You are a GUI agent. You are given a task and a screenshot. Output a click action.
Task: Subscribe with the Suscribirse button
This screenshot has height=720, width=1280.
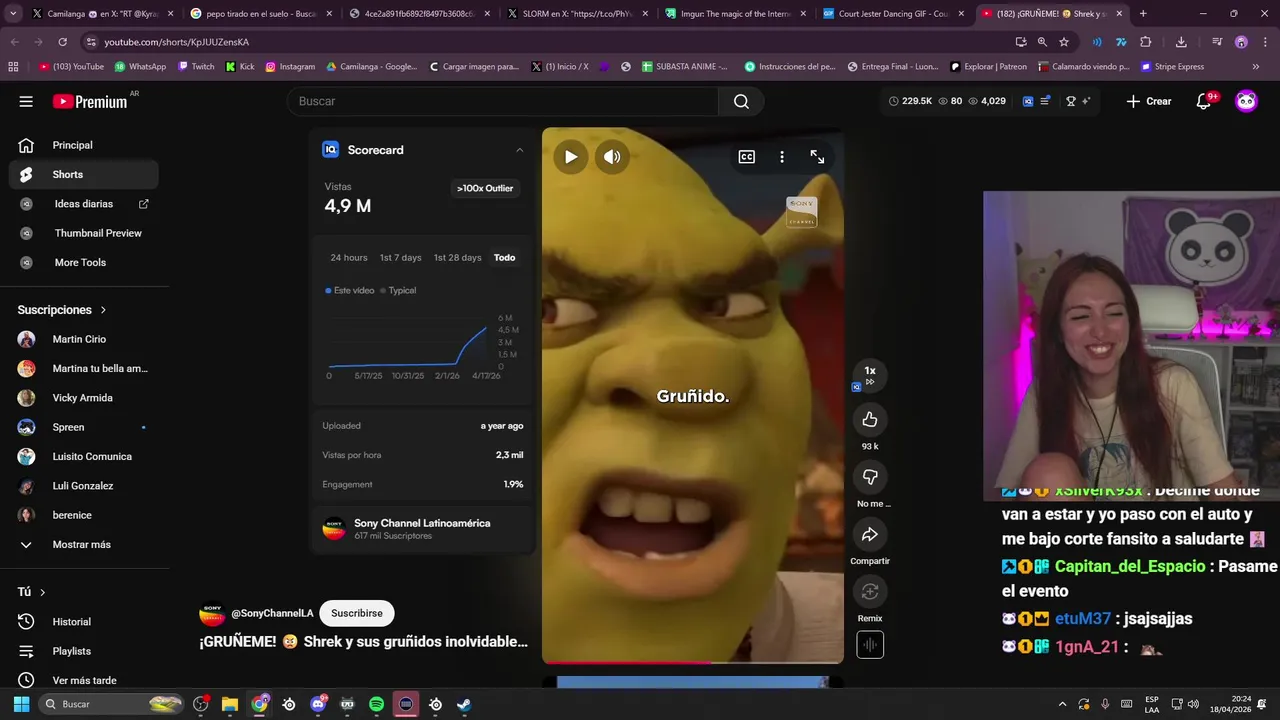click(x=357, y=613)
